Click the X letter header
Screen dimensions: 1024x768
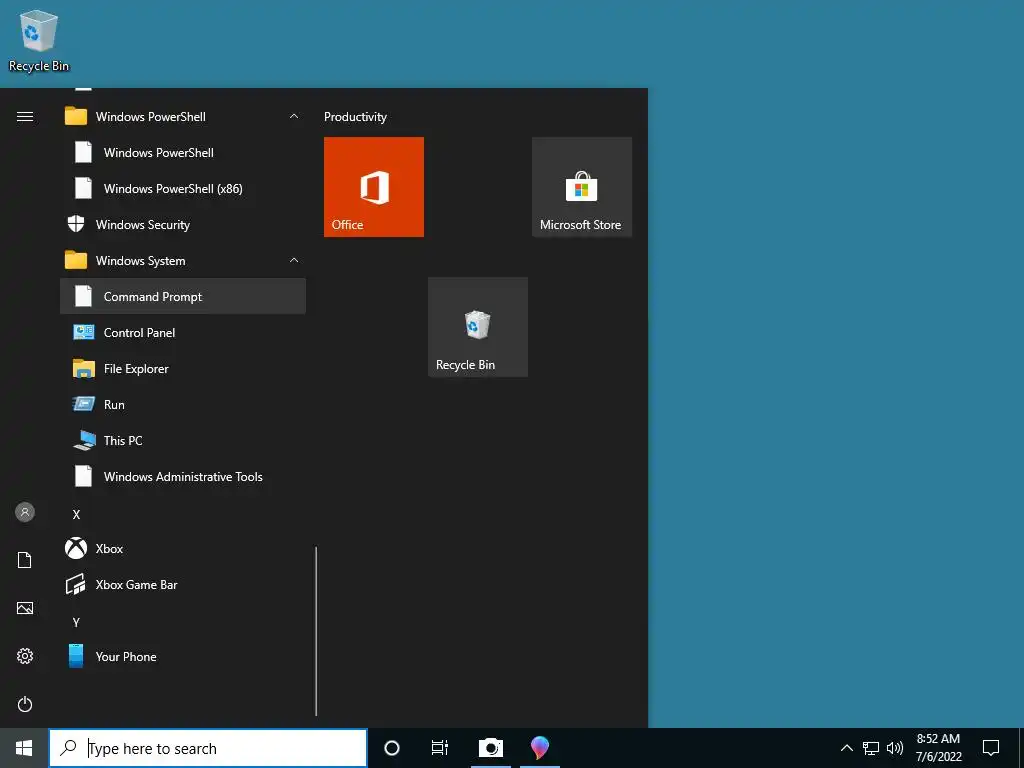[x=76, y=515]
